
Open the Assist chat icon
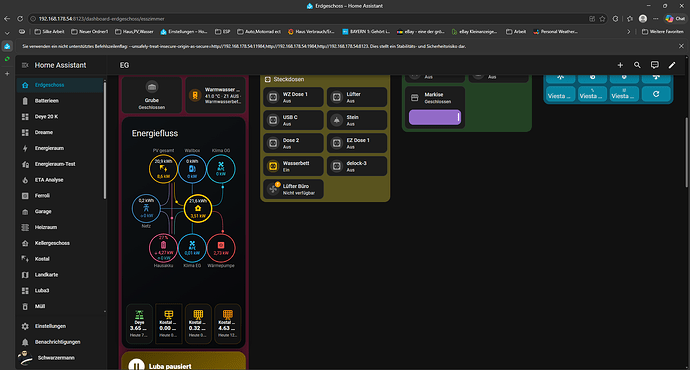pyautogui.click(x=655, y=65)
